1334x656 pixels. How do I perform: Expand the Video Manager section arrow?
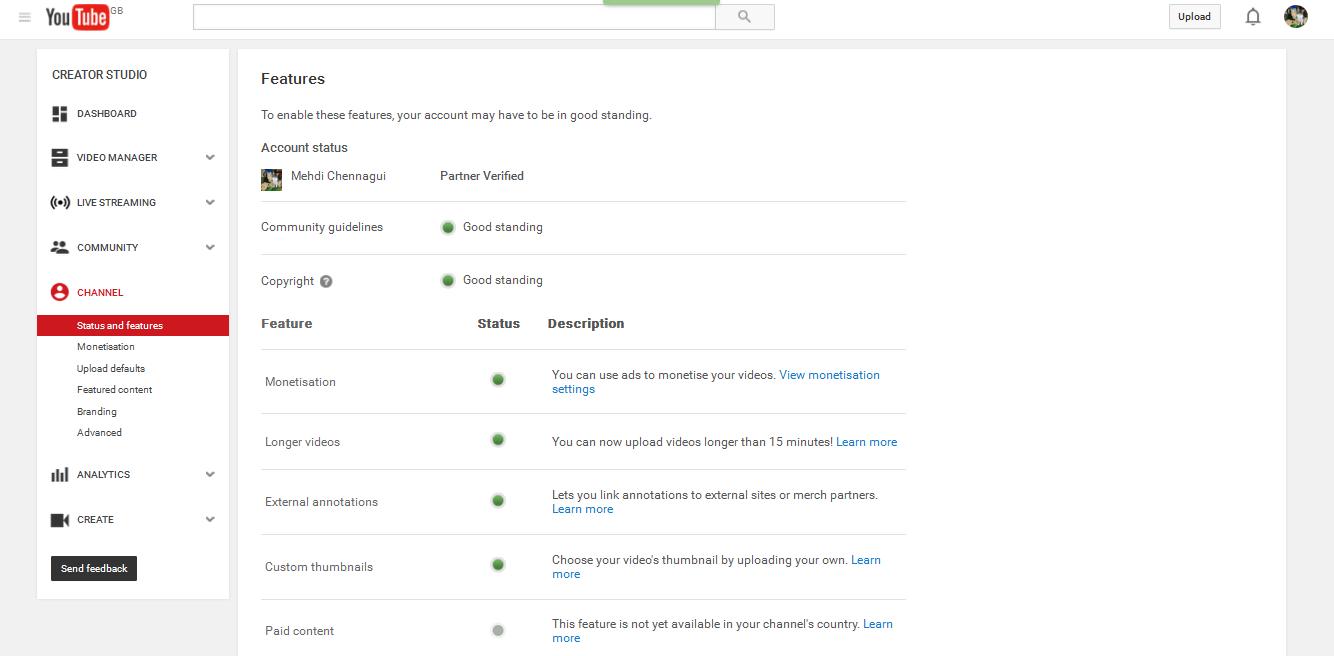pyautogui.click(x=210, y=158)
